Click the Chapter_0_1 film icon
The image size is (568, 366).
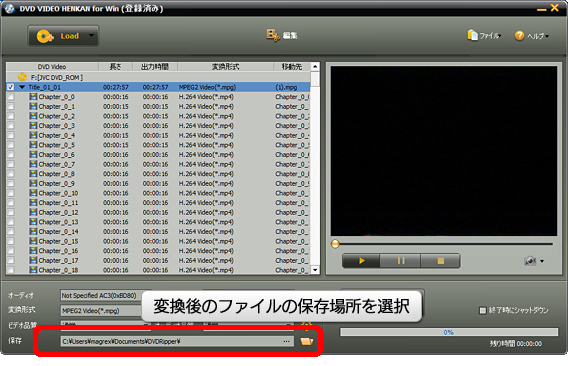point(33,107)
